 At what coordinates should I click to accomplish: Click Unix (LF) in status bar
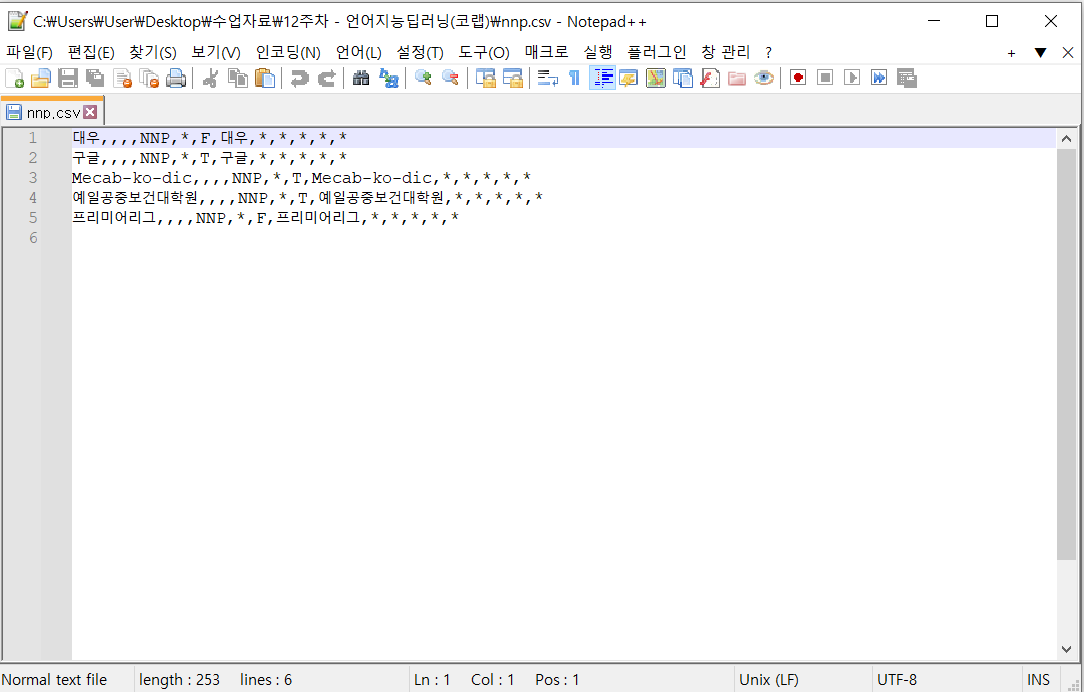769,680
